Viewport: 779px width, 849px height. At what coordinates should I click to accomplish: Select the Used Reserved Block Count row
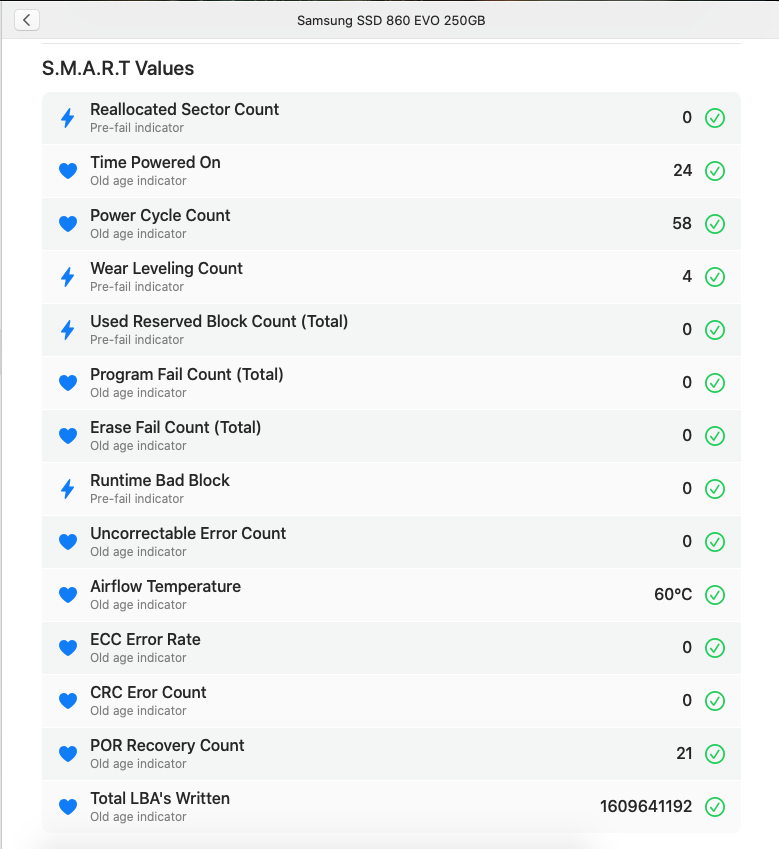tap(390, 330)
